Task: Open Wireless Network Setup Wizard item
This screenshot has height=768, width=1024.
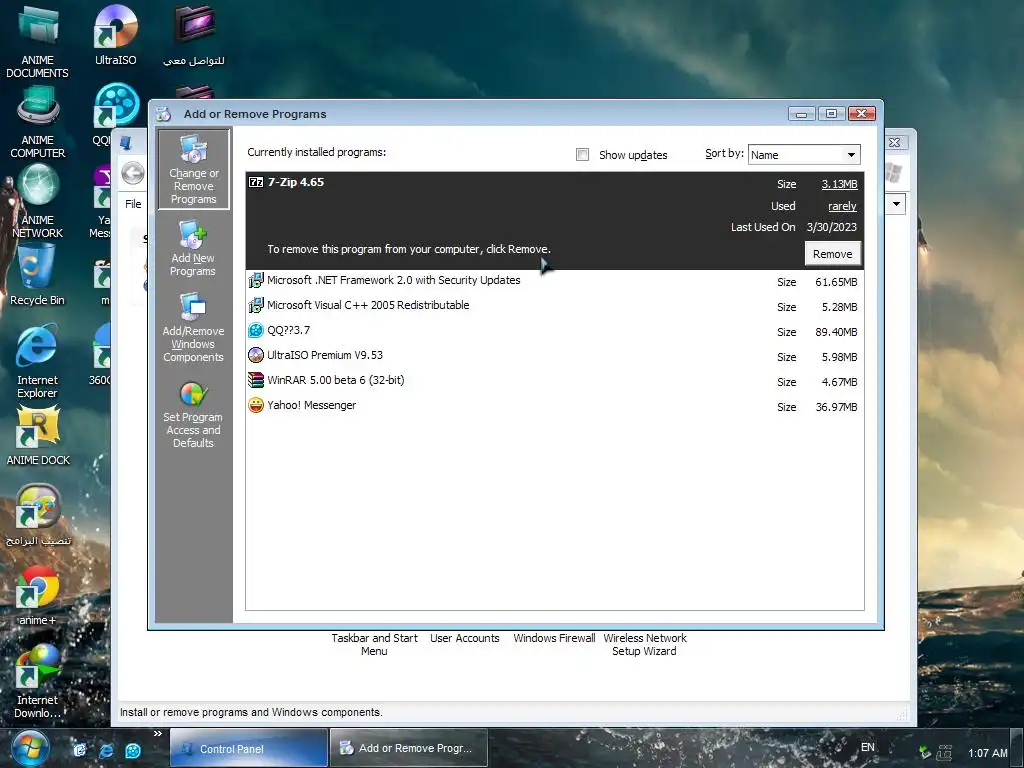Action: 645,645
